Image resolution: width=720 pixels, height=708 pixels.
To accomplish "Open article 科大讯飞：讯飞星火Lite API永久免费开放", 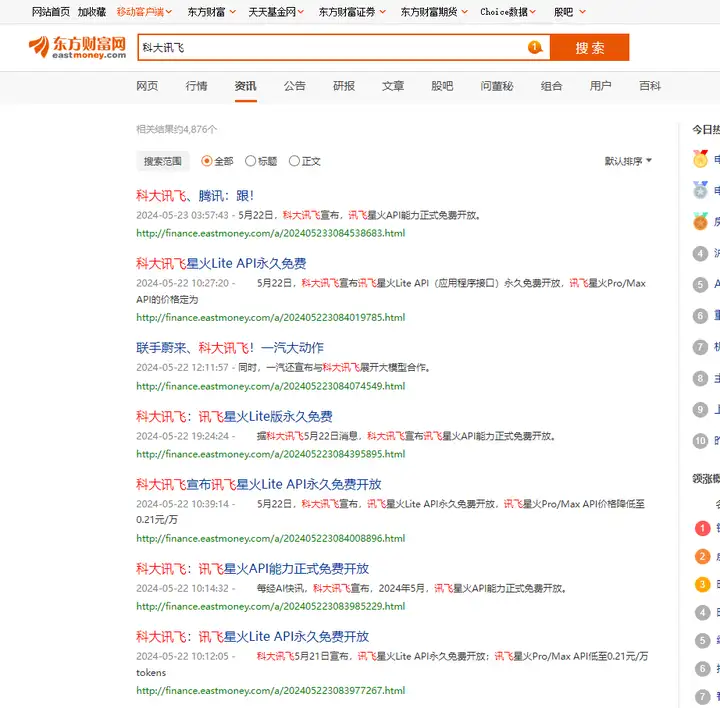I will pyautogui.click(x=253, y=637).
